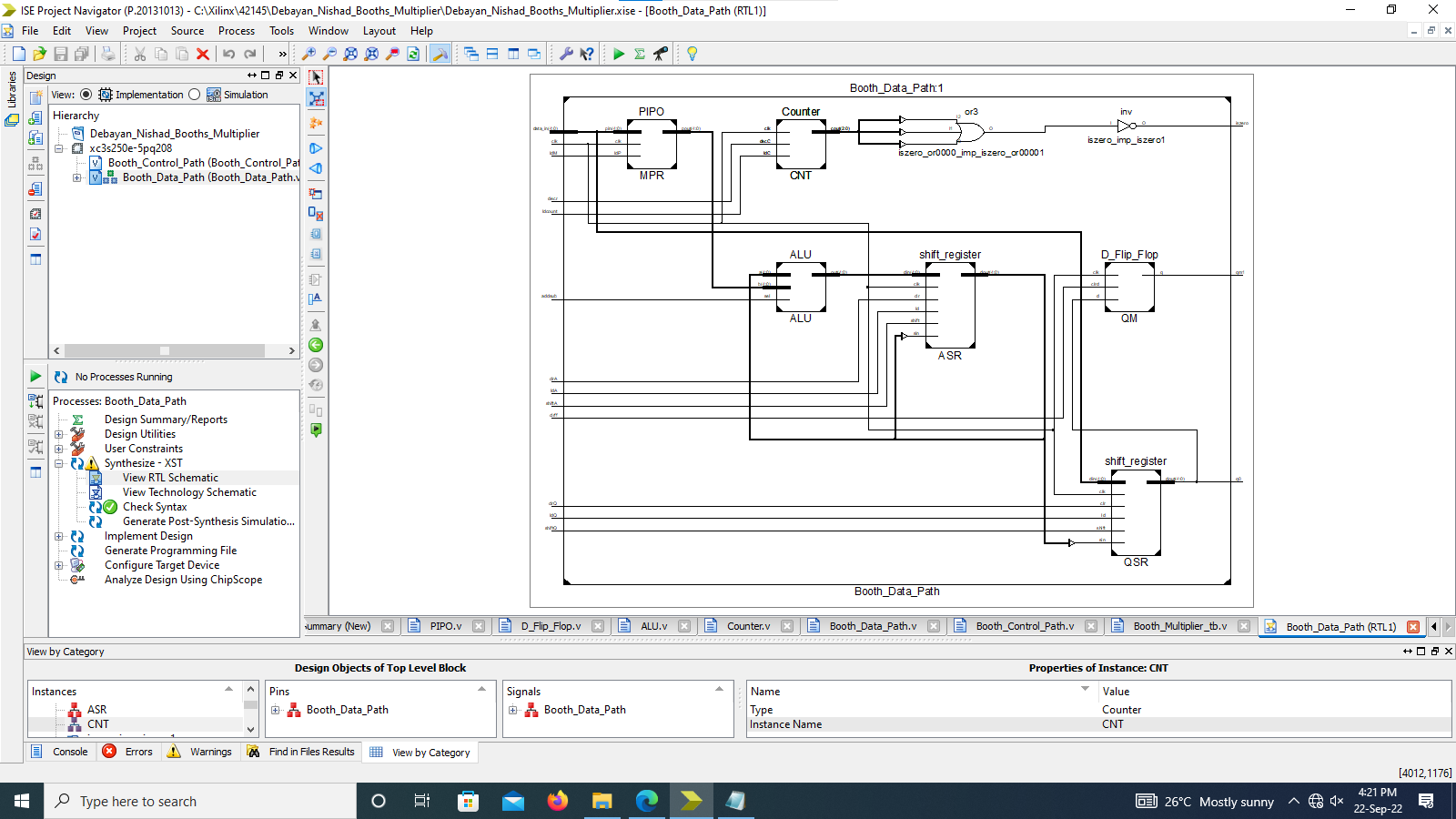The width and height of the screenshot is (1456, 819).
Task: Run the process using the green play toolbar icon
Action: click(x=618, y=54)
